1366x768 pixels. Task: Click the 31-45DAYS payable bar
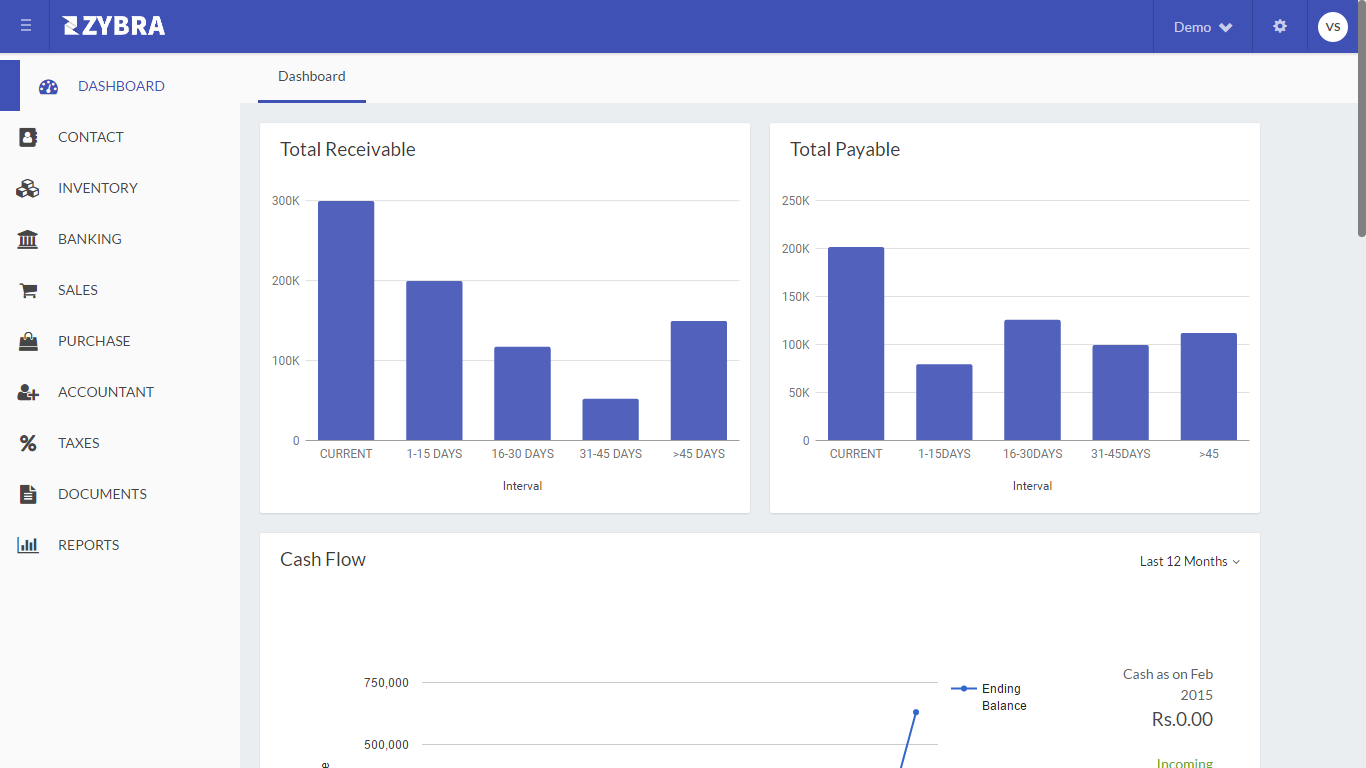[1120, 393]
